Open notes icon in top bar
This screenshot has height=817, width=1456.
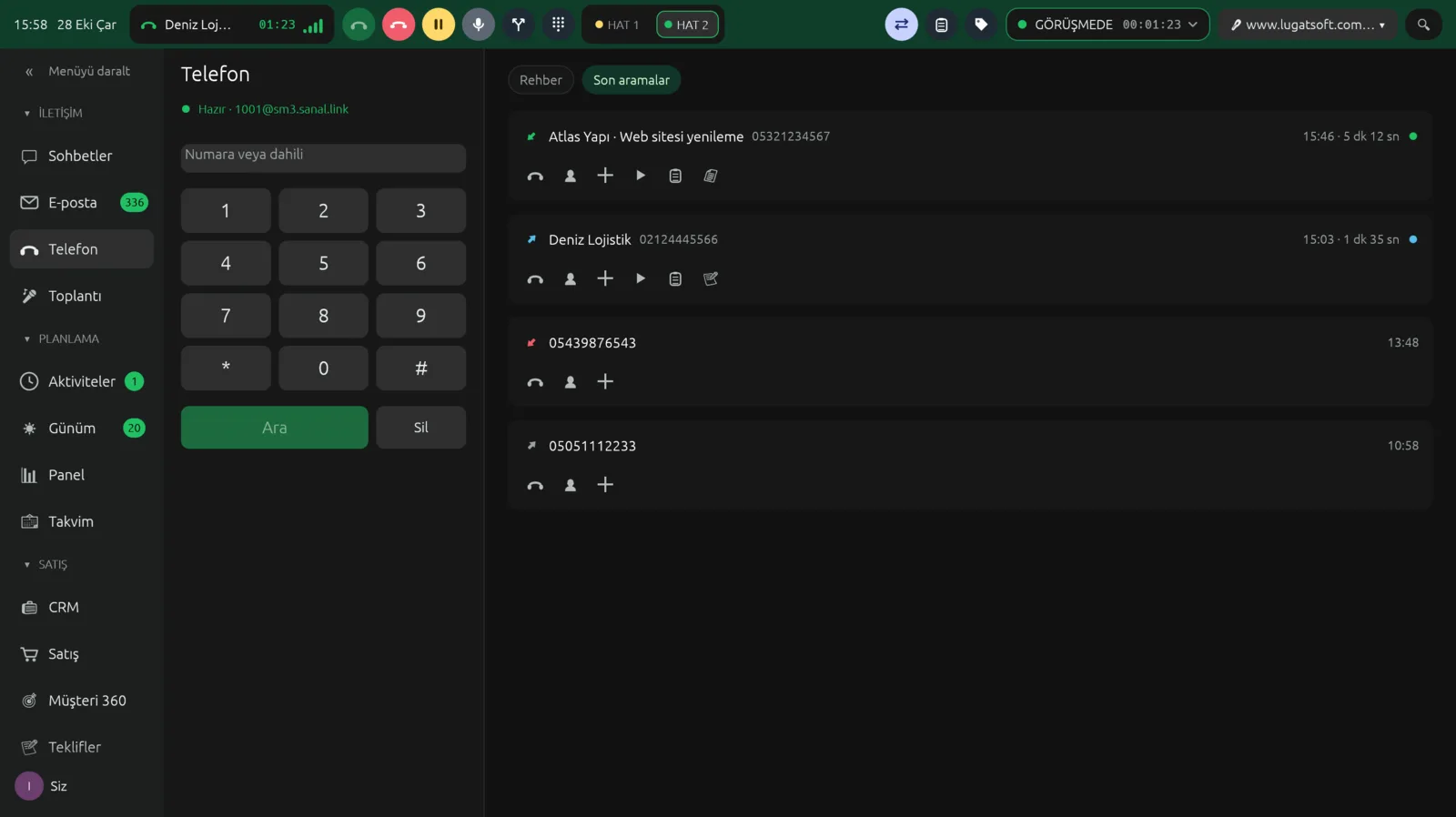tap(941, 25)
